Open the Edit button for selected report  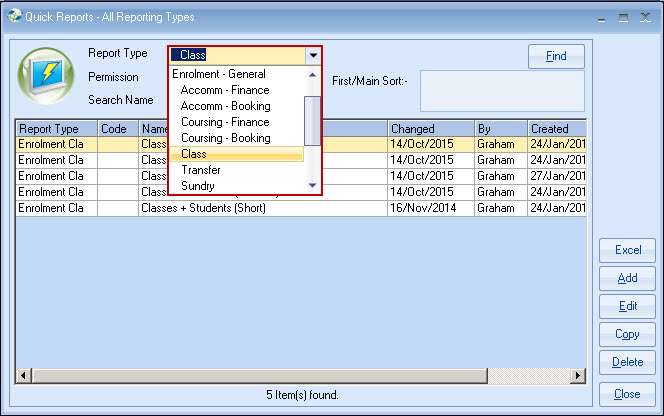pos(627,306)
